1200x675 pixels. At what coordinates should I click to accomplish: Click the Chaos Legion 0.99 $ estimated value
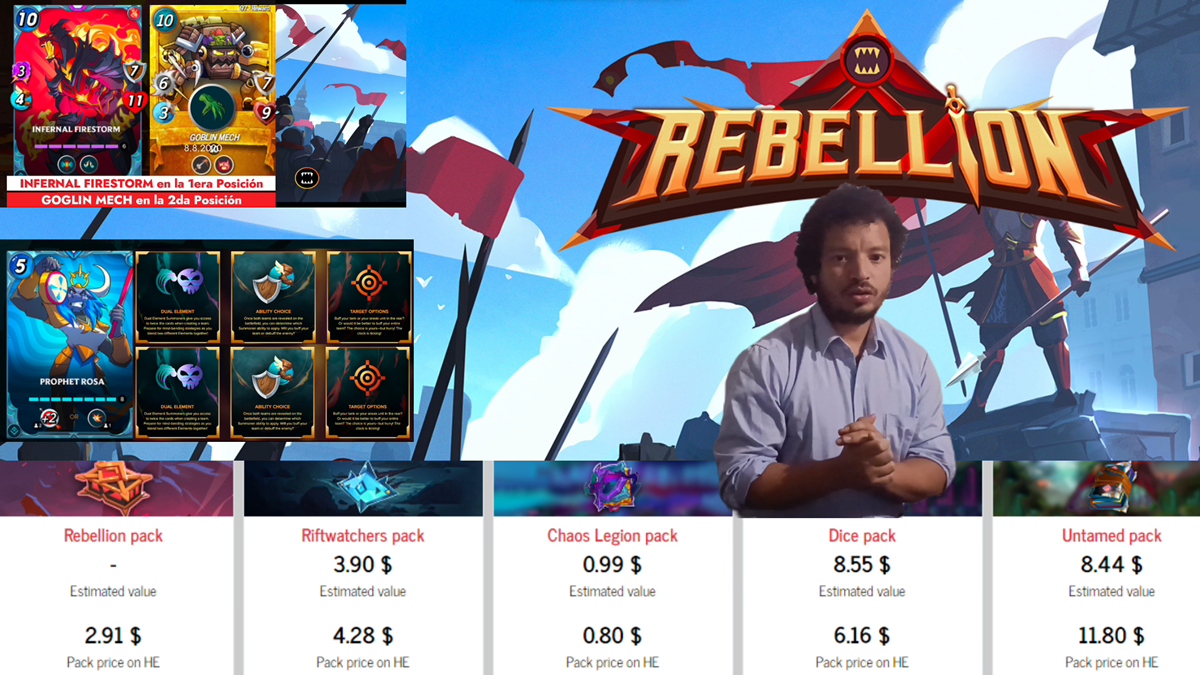click(612, 565)
